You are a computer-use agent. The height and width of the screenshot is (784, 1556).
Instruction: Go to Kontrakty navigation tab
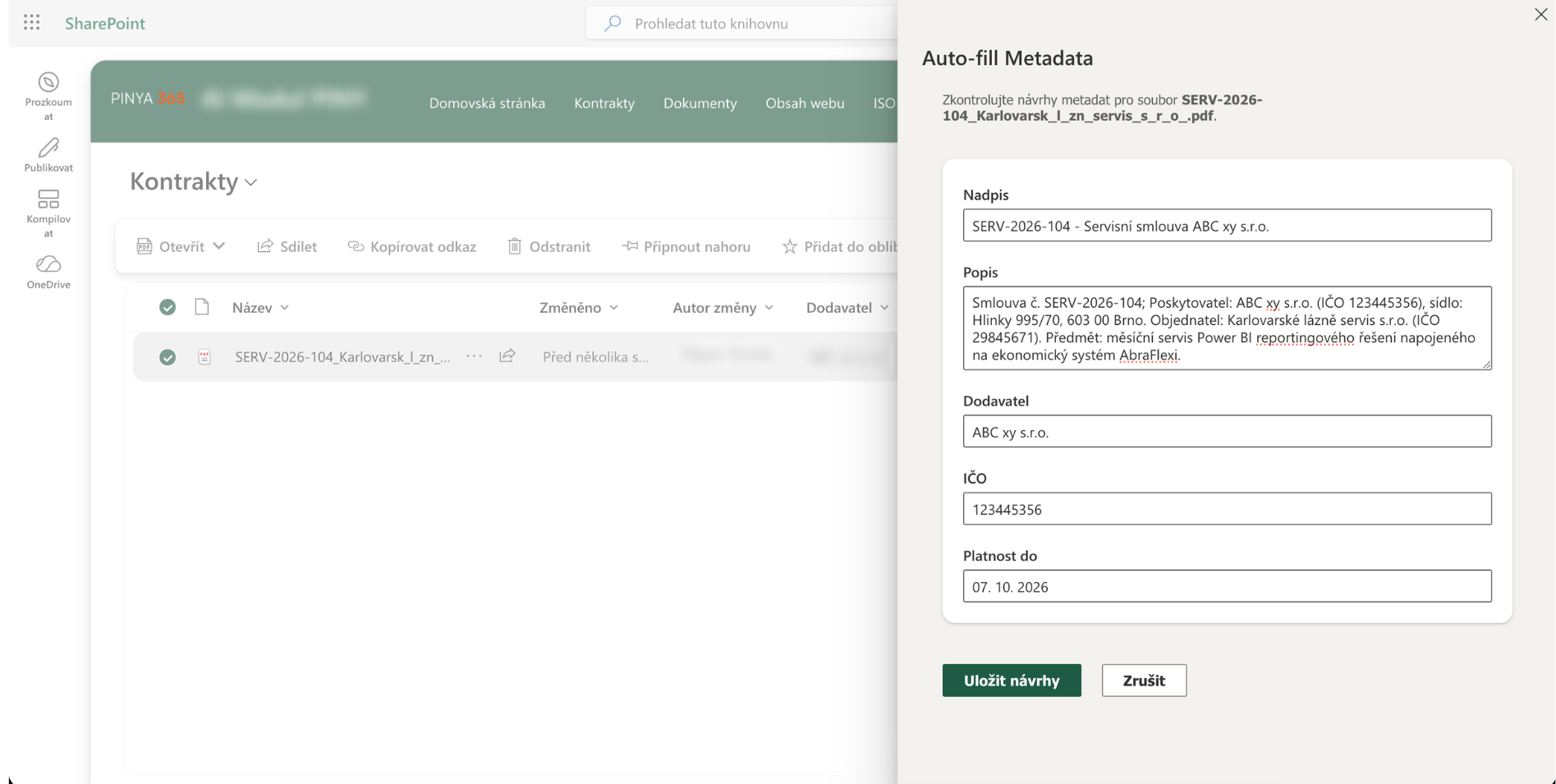coord(604,103)
